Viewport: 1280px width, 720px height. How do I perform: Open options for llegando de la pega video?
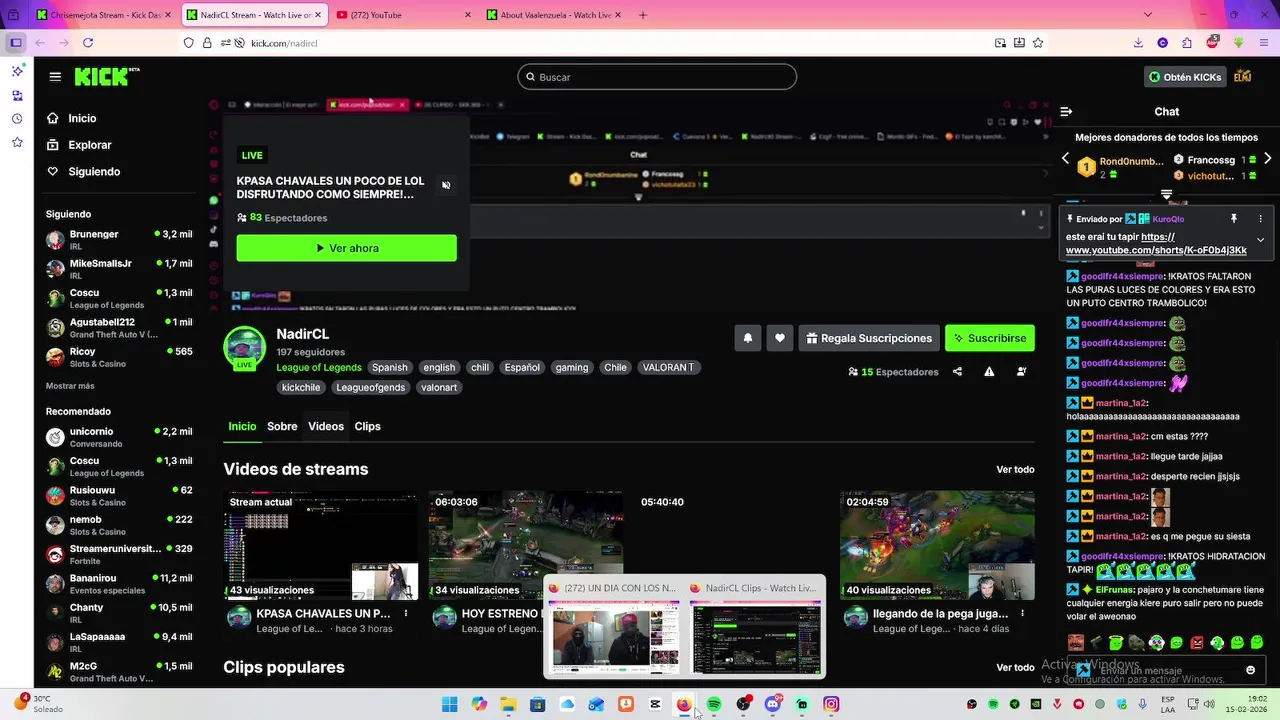[1022, 613]
